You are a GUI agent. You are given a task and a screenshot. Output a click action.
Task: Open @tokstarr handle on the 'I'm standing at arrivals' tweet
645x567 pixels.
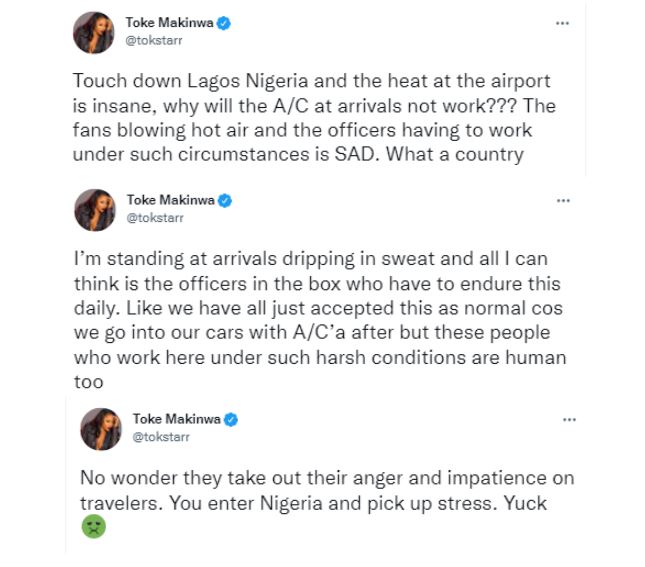click(151, 217)
